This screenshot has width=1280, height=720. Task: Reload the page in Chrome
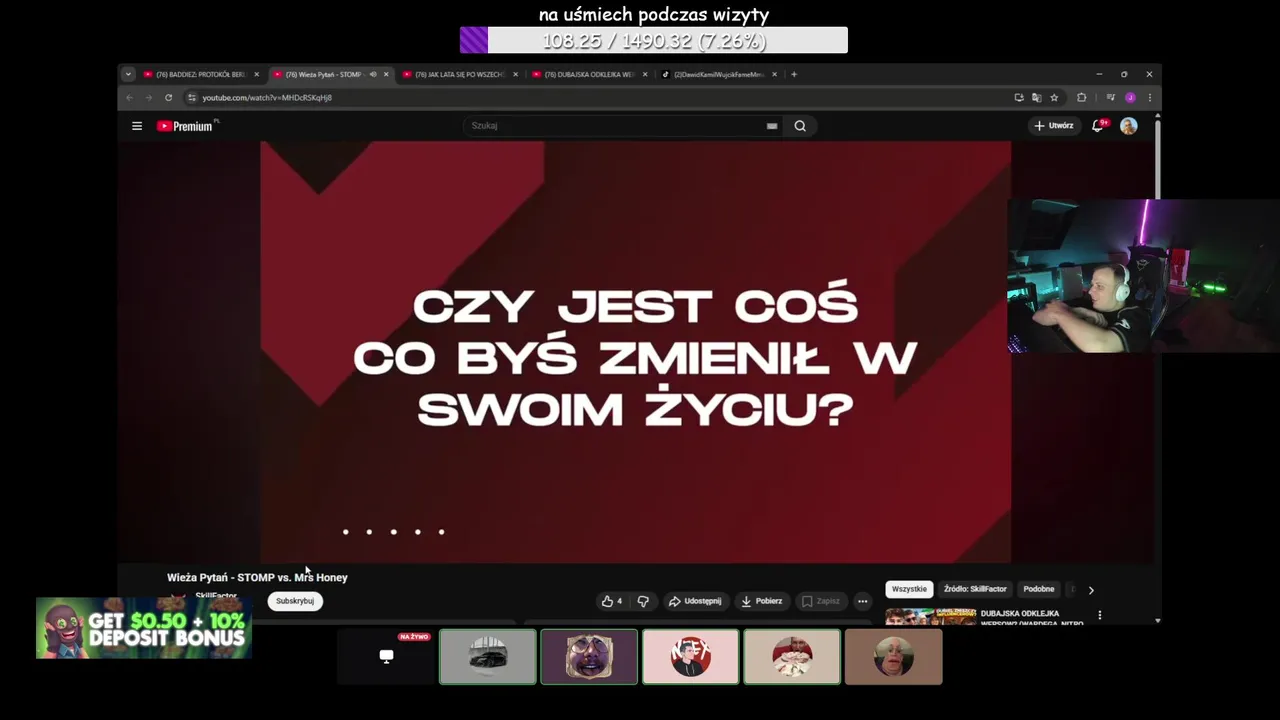168,97
